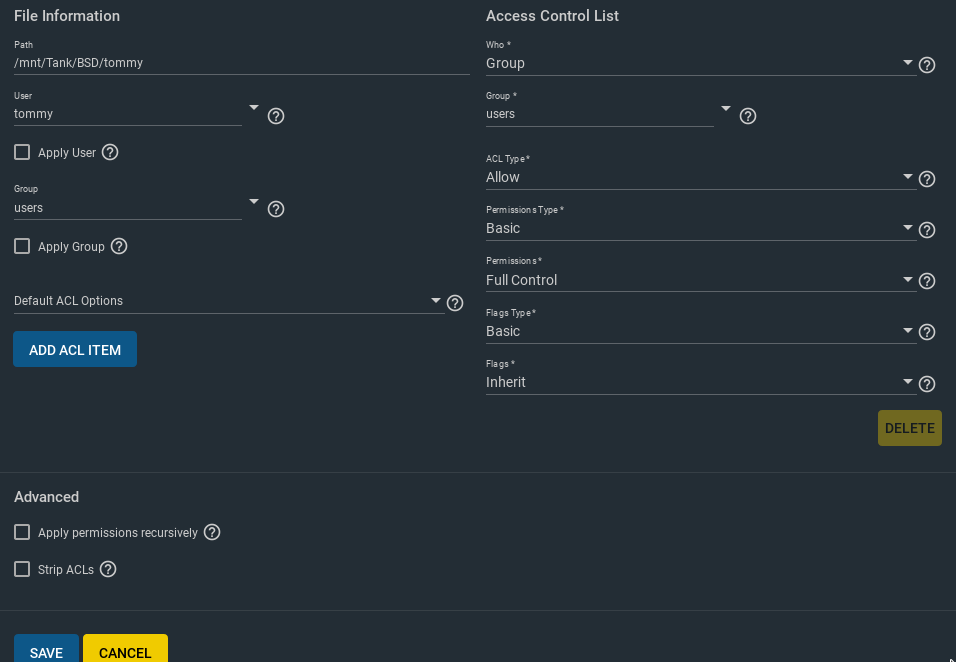
Task: Click the yellow CANCEL button
Action: 125,650
